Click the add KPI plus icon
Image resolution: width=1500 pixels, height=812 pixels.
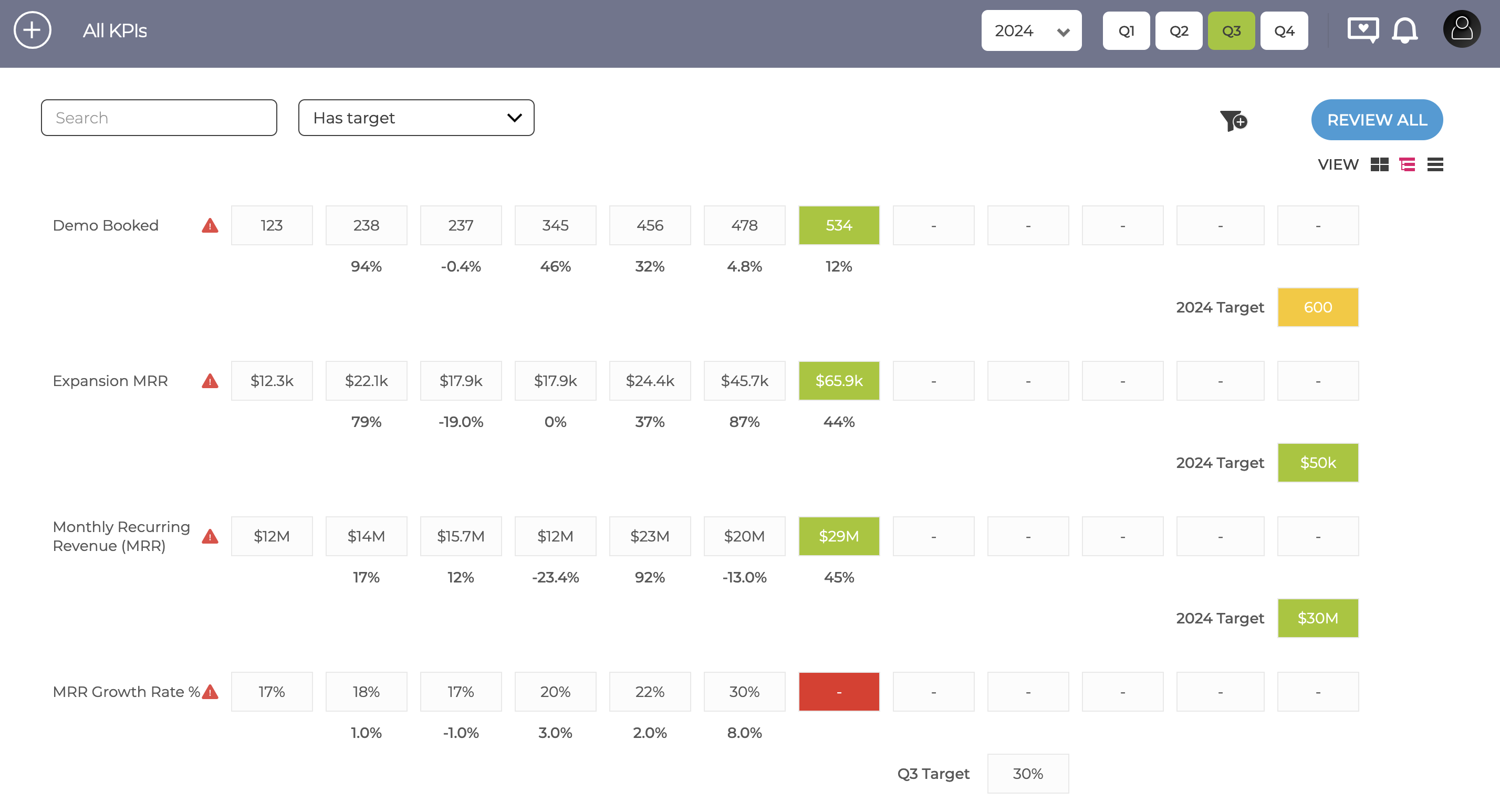pyautogui.click(x=33, y=30)
